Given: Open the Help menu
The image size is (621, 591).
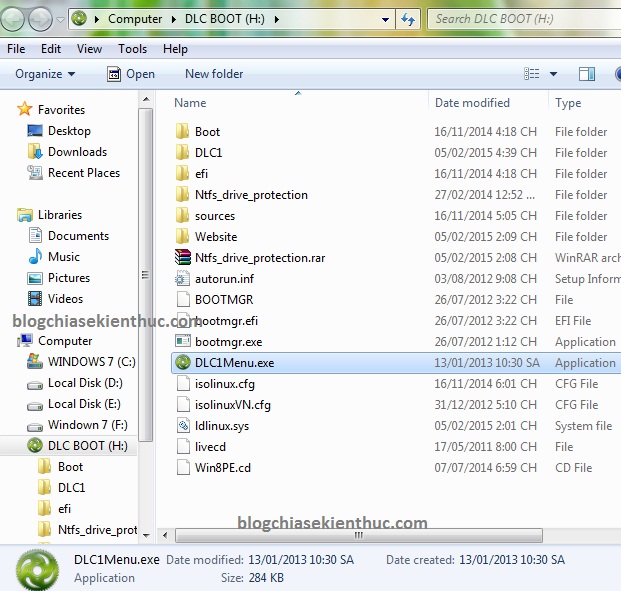Looking at the screenshot, I should click(175, 49).
